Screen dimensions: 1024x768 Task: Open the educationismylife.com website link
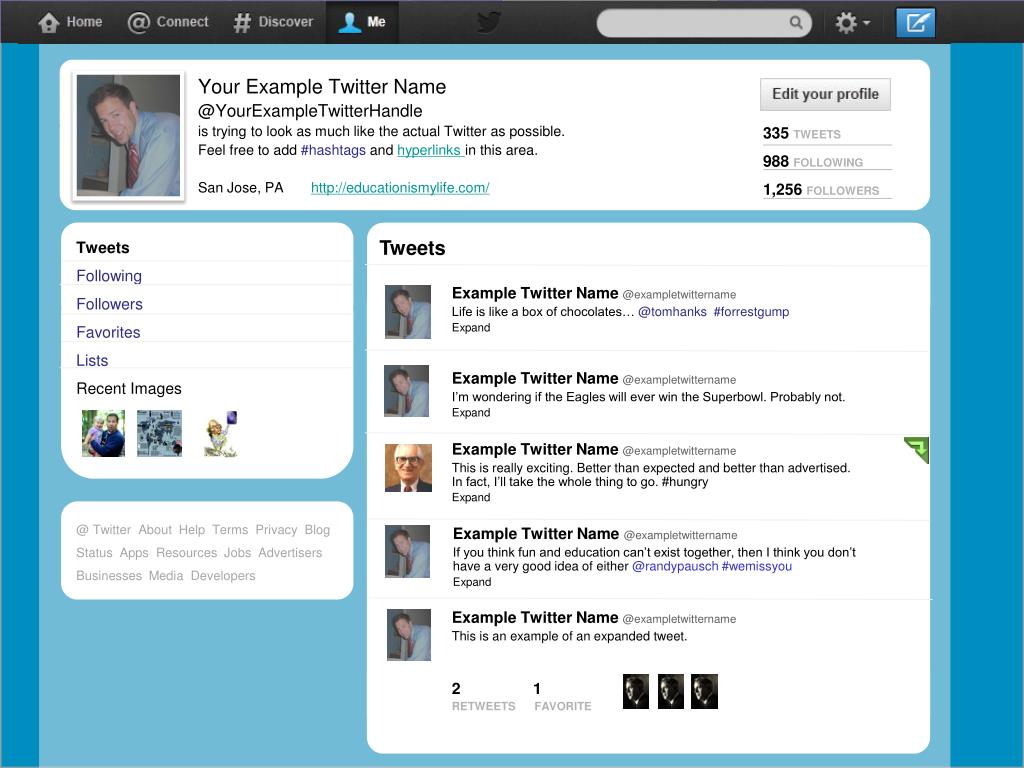coord(400,188)
